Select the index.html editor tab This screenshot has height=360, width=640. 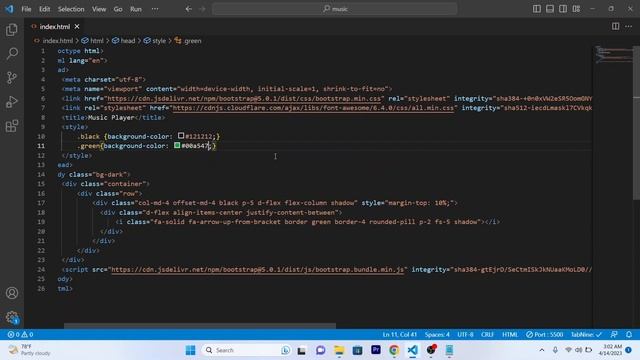pyautogui.click(x=55, y=27)
